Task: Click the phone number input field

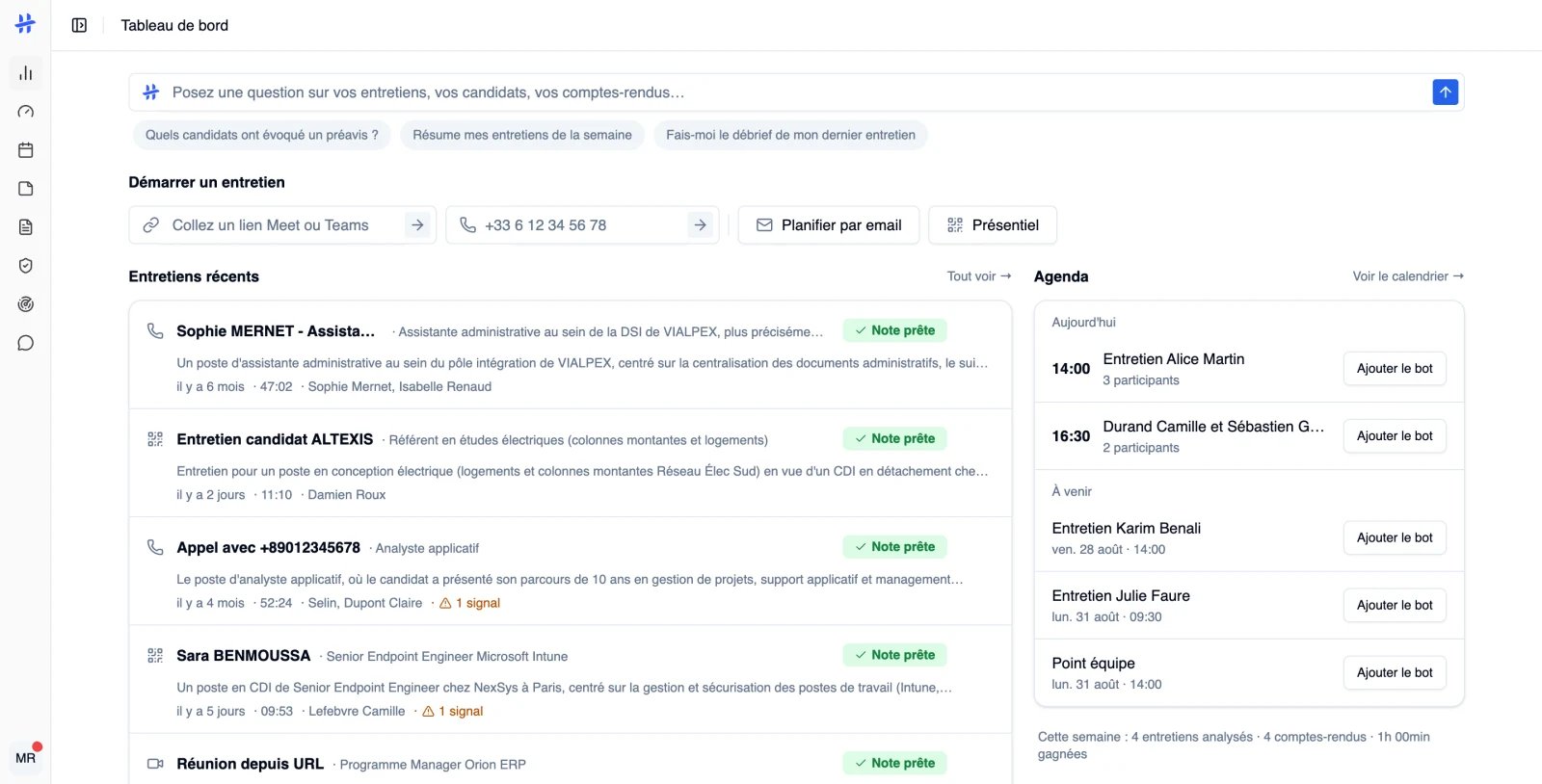Action: click(582, 225)
